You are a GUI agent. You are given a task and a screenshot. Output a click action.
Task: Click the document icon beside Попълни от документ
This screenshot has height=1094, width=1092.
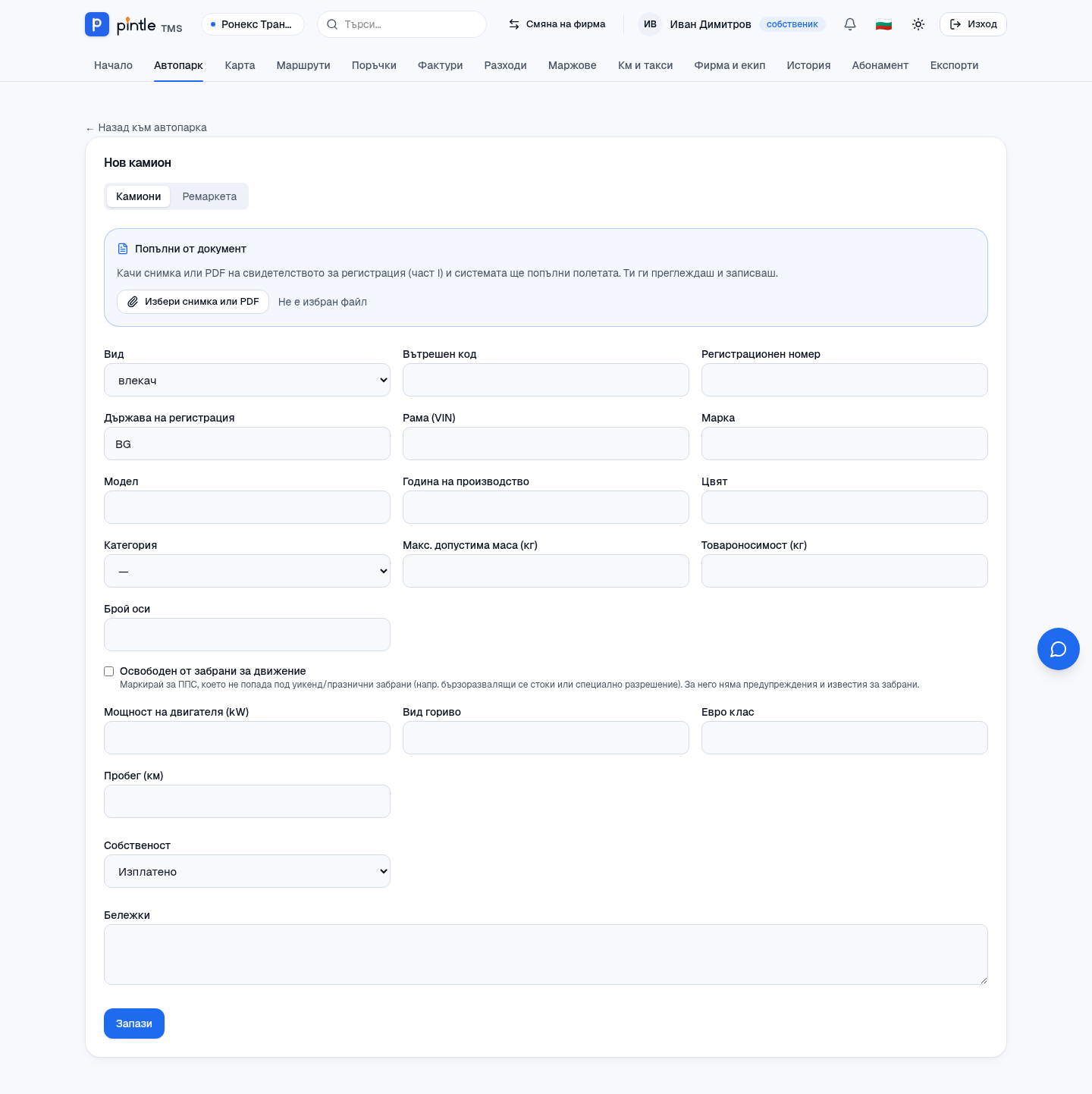pyautogui.click(x=123, y=249)
